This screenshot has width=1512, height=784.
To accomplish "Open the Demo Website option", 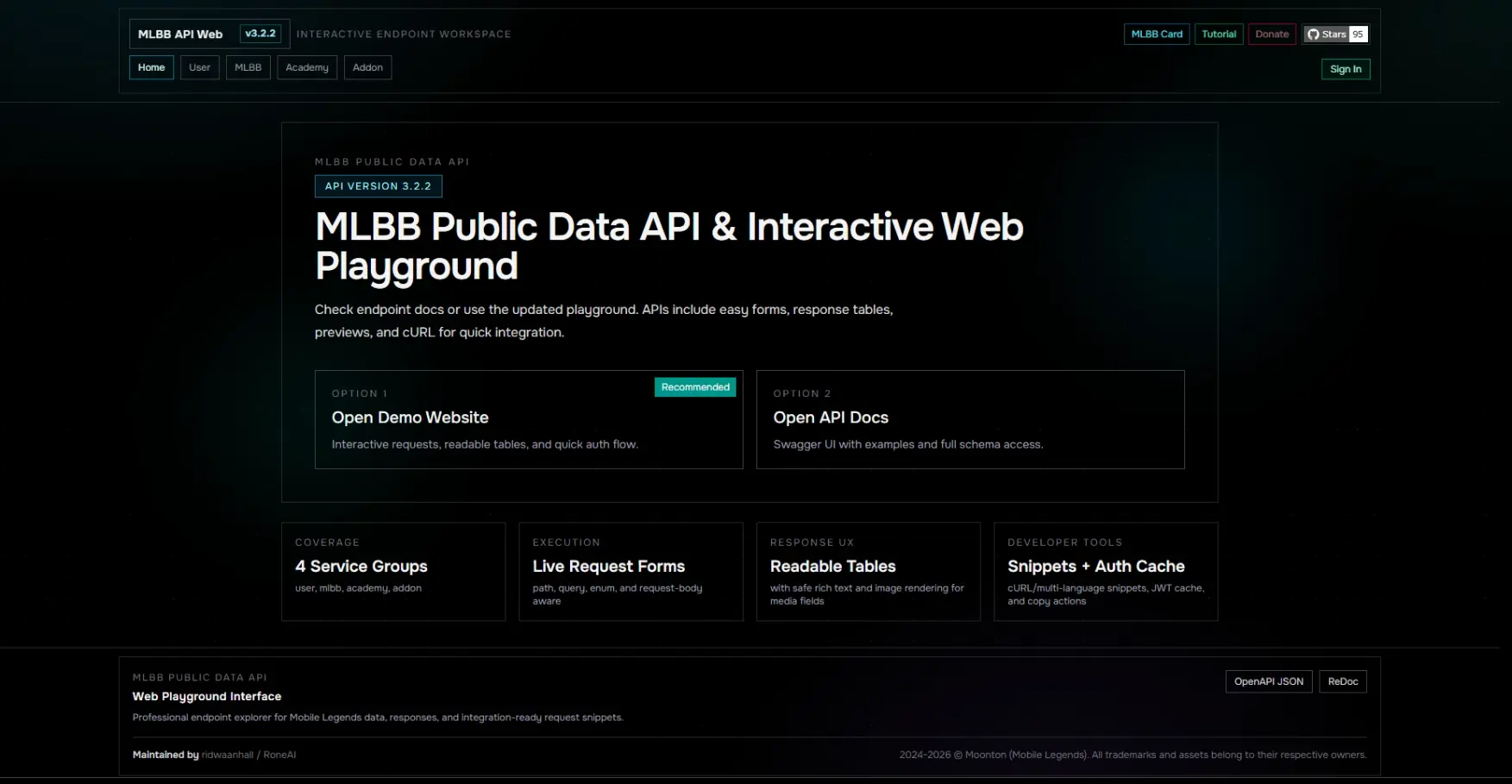I will (528, 419).
